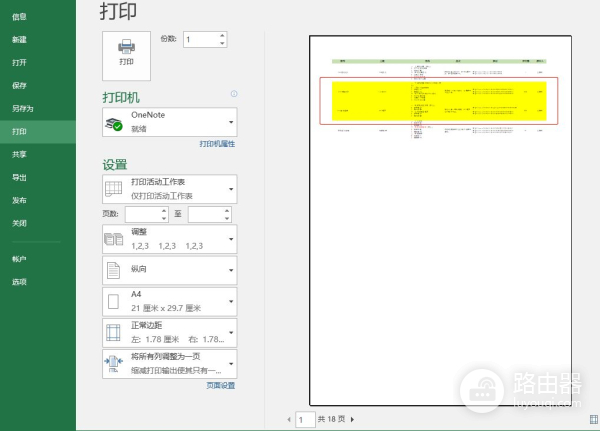Open the A4 paper size dropdown
600x431 pixels.
pos(170,302)
